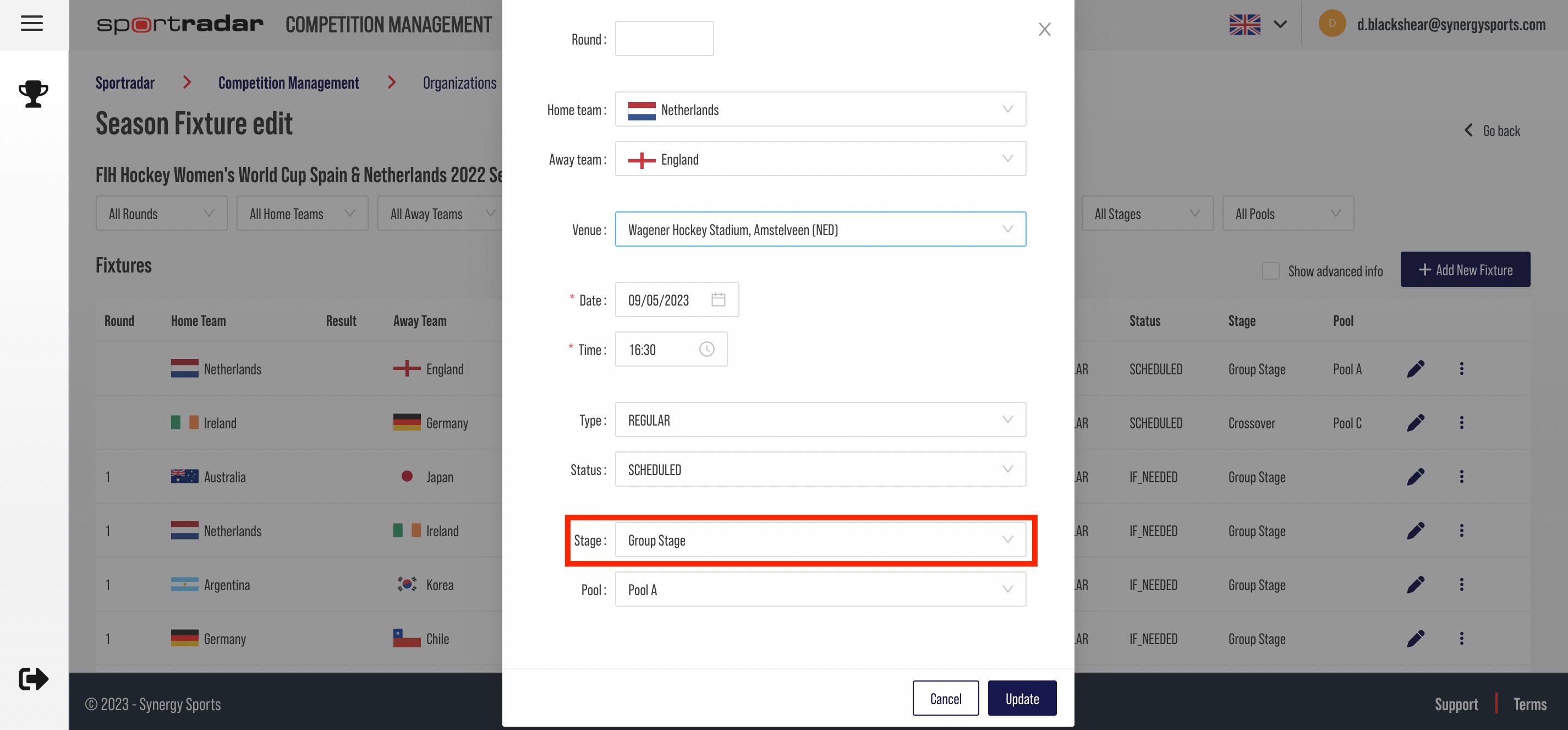Open the Type dropdown showing REGULAR
This screenshot has width=1568, height=730.
point(820,420)
